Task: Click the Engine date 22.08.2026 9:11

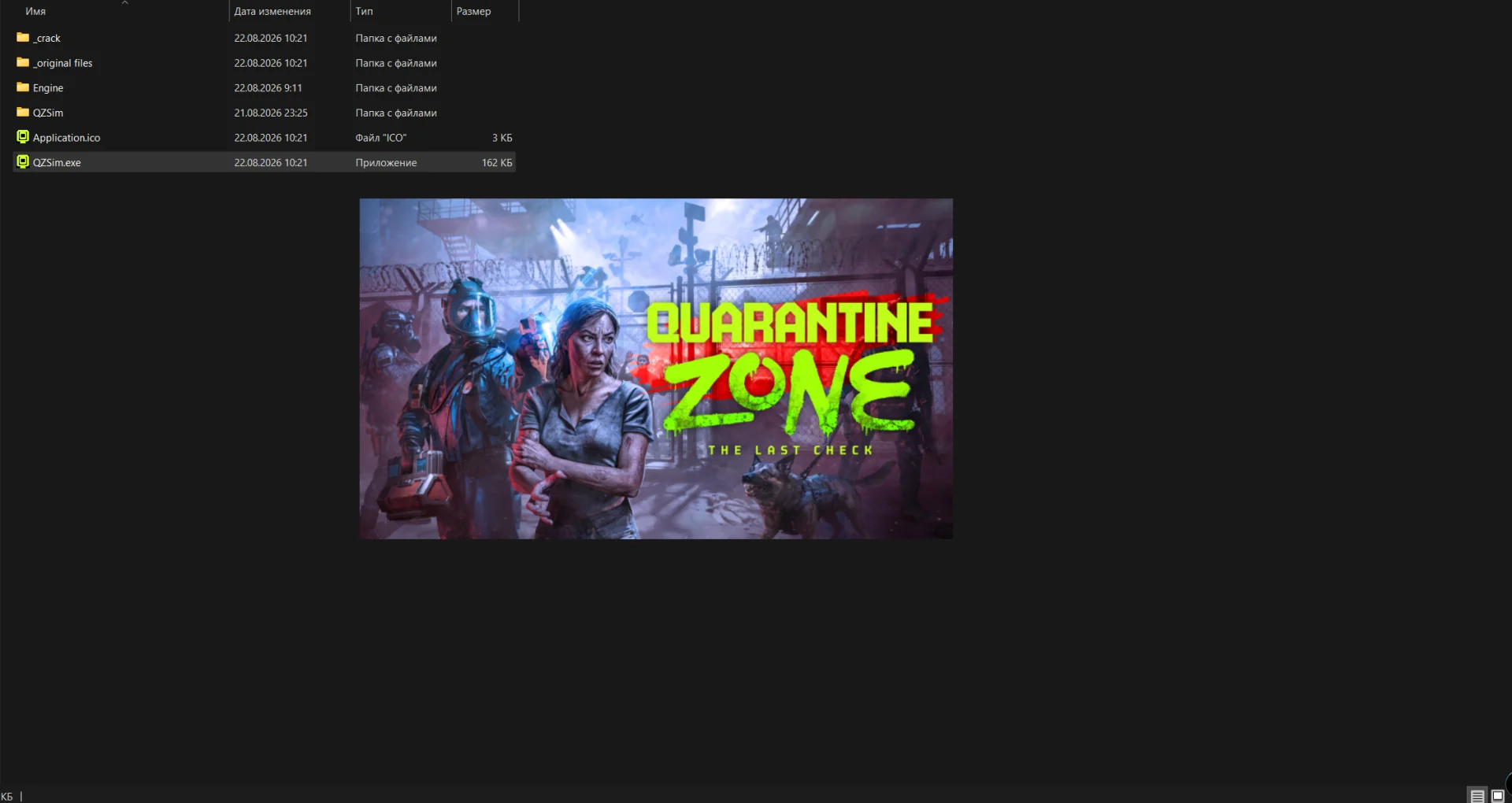Action: [268, 88]
